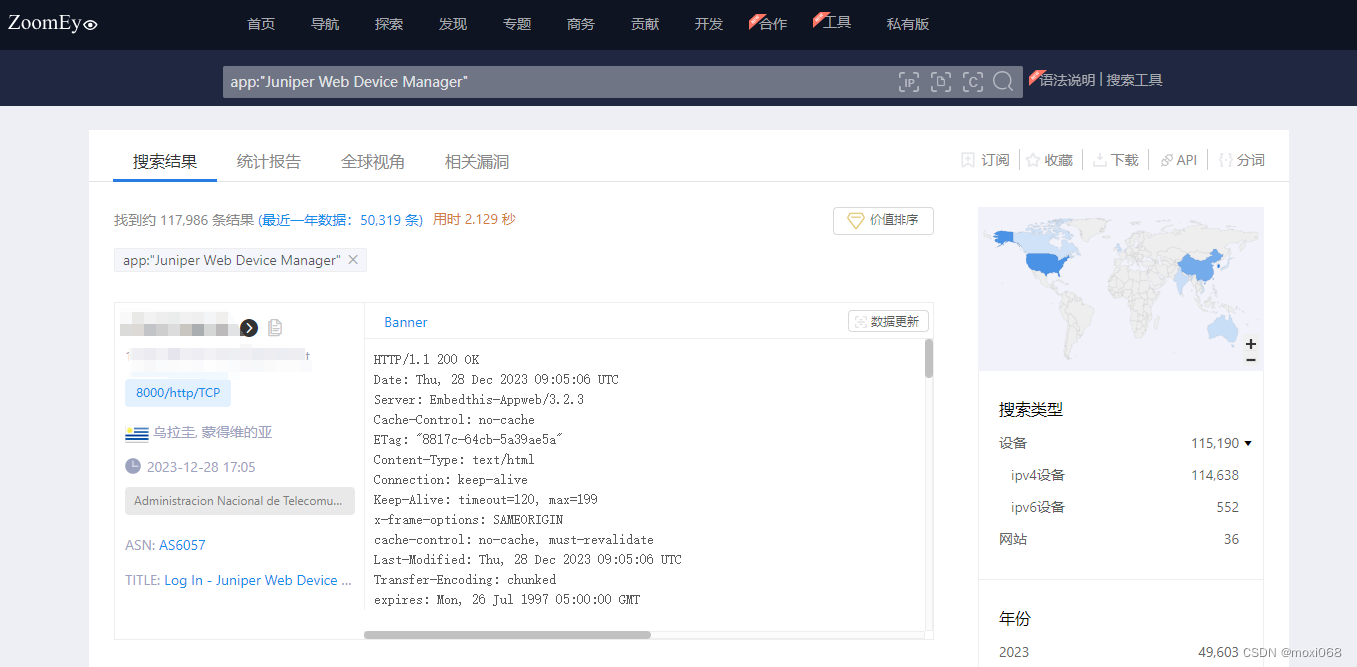Remove the app filter tag with X
This screenshot has width=1357, height=667.
(x=353, y=260)
